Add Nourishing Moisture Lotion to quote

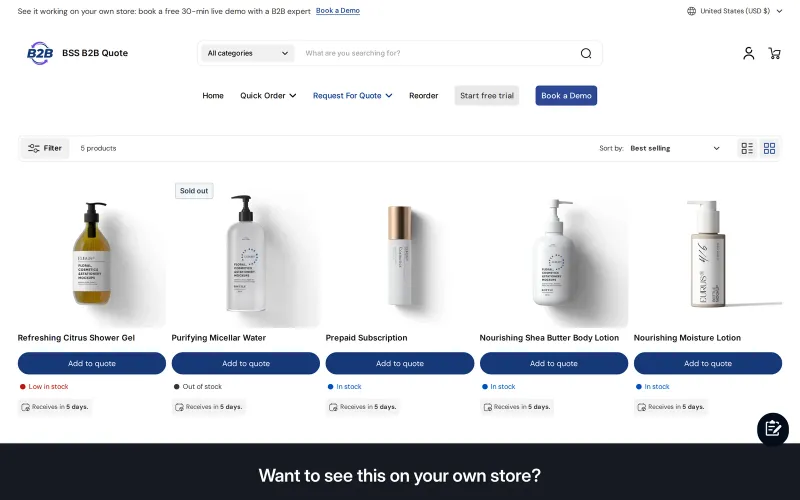click(x=708, y=363)
